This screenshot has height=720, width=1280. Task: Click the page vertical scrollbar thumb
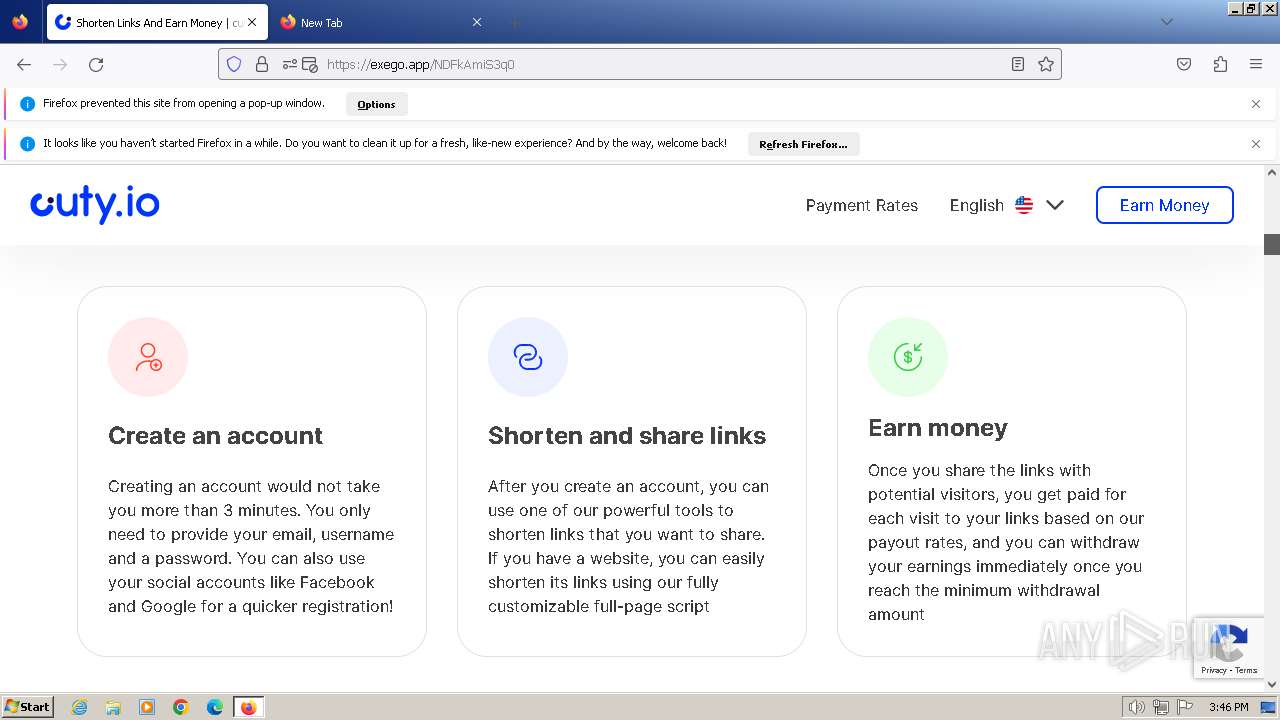1272,244
